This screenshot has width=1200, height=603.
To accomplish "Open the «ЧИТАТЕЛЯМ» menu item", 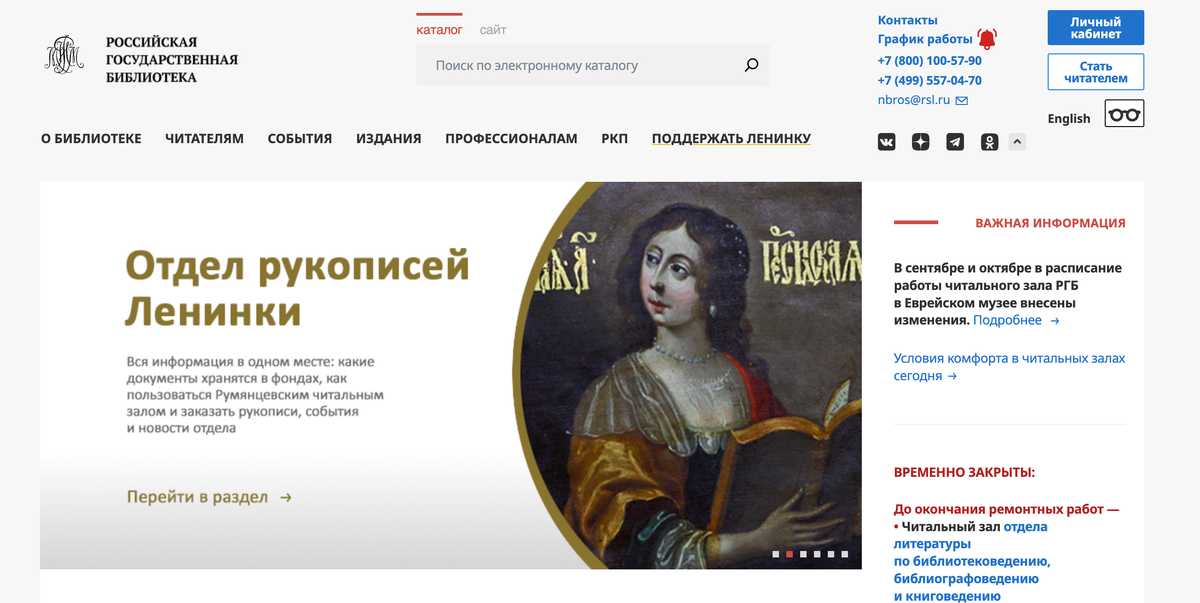I will click(x=205, y=139).
